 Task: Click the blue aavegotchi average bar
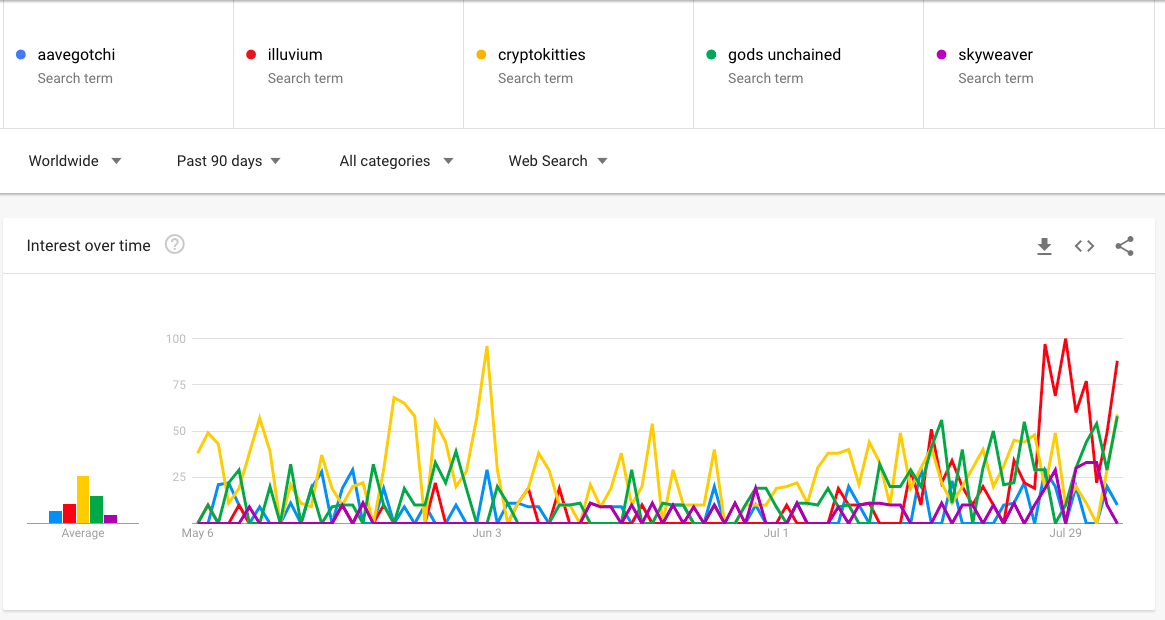(x=55, y=517)
